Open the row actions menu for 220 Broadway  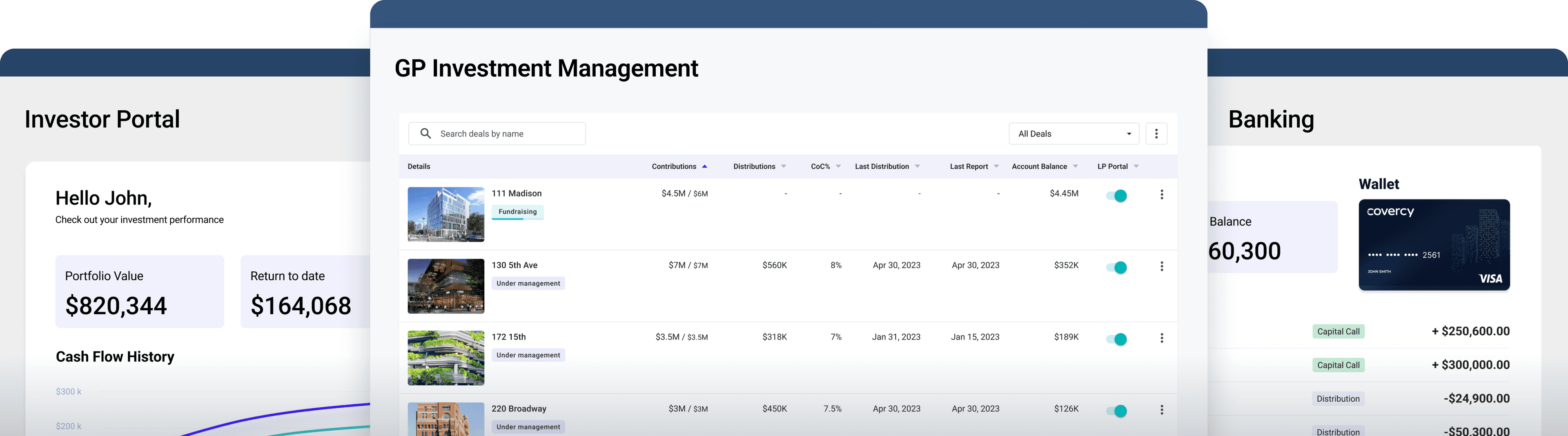coord(1162,409)
